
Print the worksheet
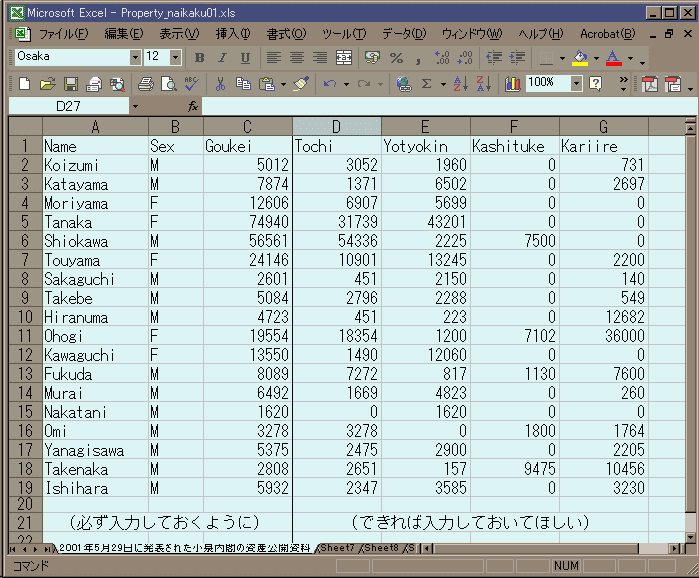click(145, 83)
